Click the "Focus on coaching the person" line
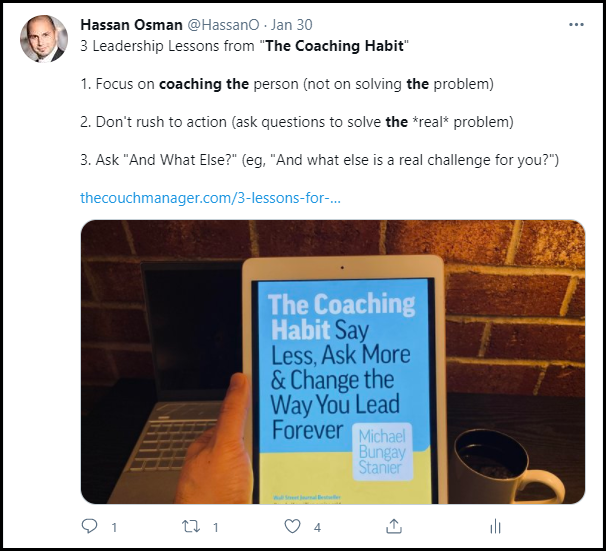This screenshot has width=606, height=551. point(287,84)
